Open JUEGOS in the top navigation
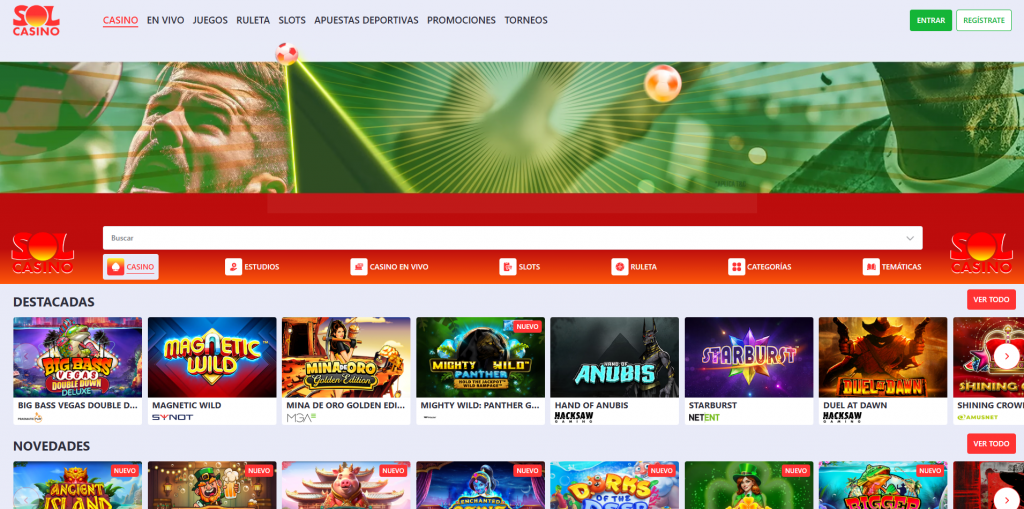Viewport: 1024px width, 509px height. (210, 20)
